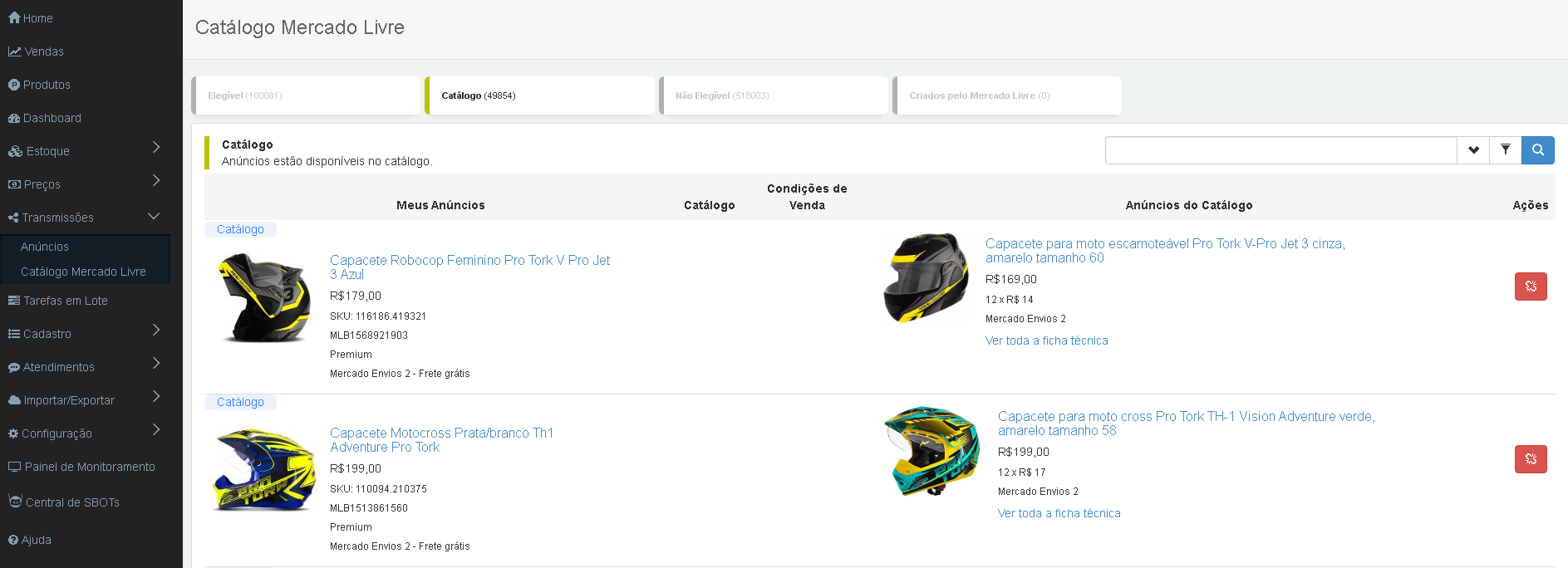Switch to Criados pelo Mercado Livre tab
Screen dimensions: 1568x568
1007,95
